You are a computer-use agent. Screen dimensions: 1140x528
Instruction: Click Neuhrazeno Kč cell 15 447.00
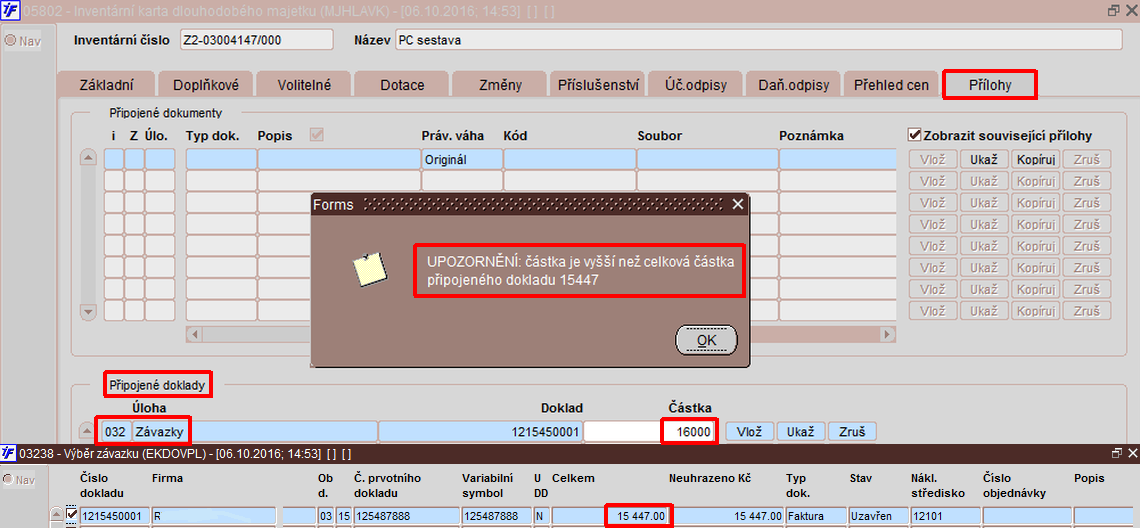[x=728, y=516]
